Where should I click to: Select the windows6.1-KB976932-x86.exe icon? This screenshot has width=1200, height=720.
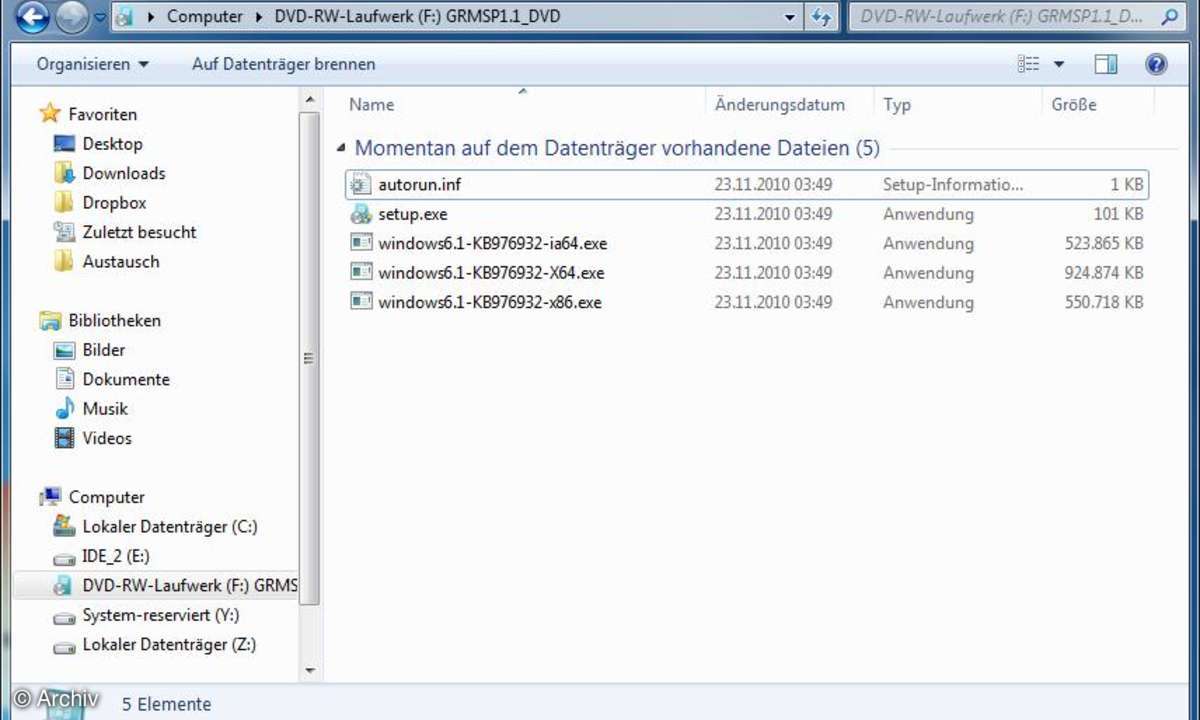point(361,302)
